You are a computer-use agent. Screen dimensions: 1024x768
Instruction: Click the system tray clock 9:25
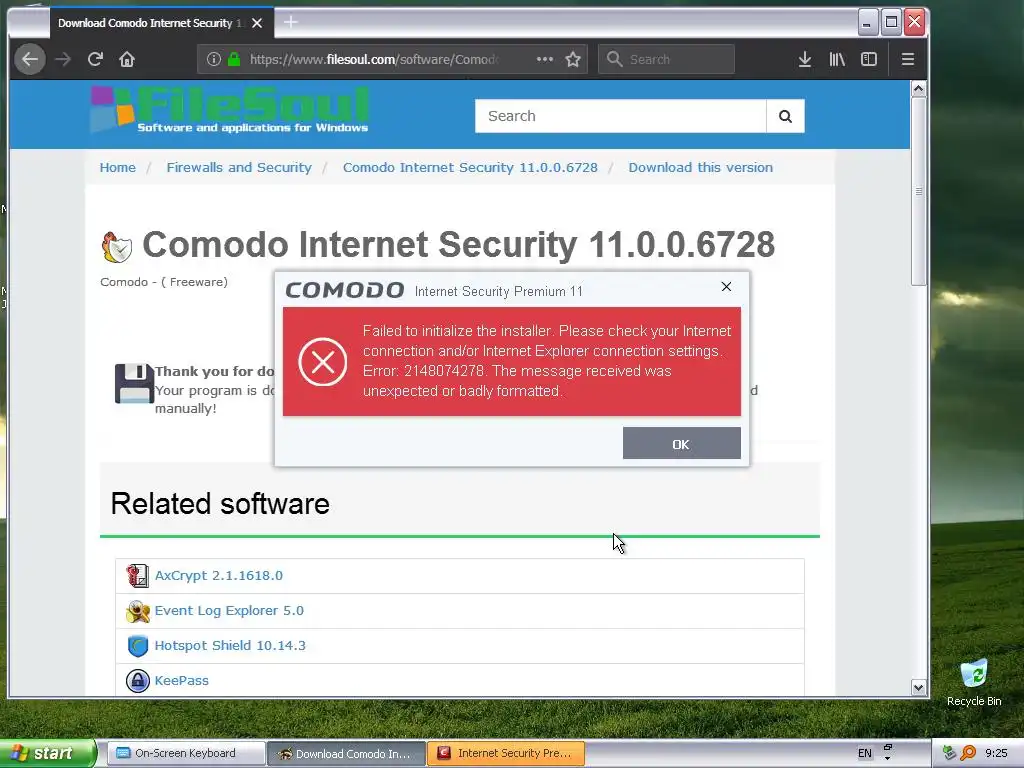997,754
